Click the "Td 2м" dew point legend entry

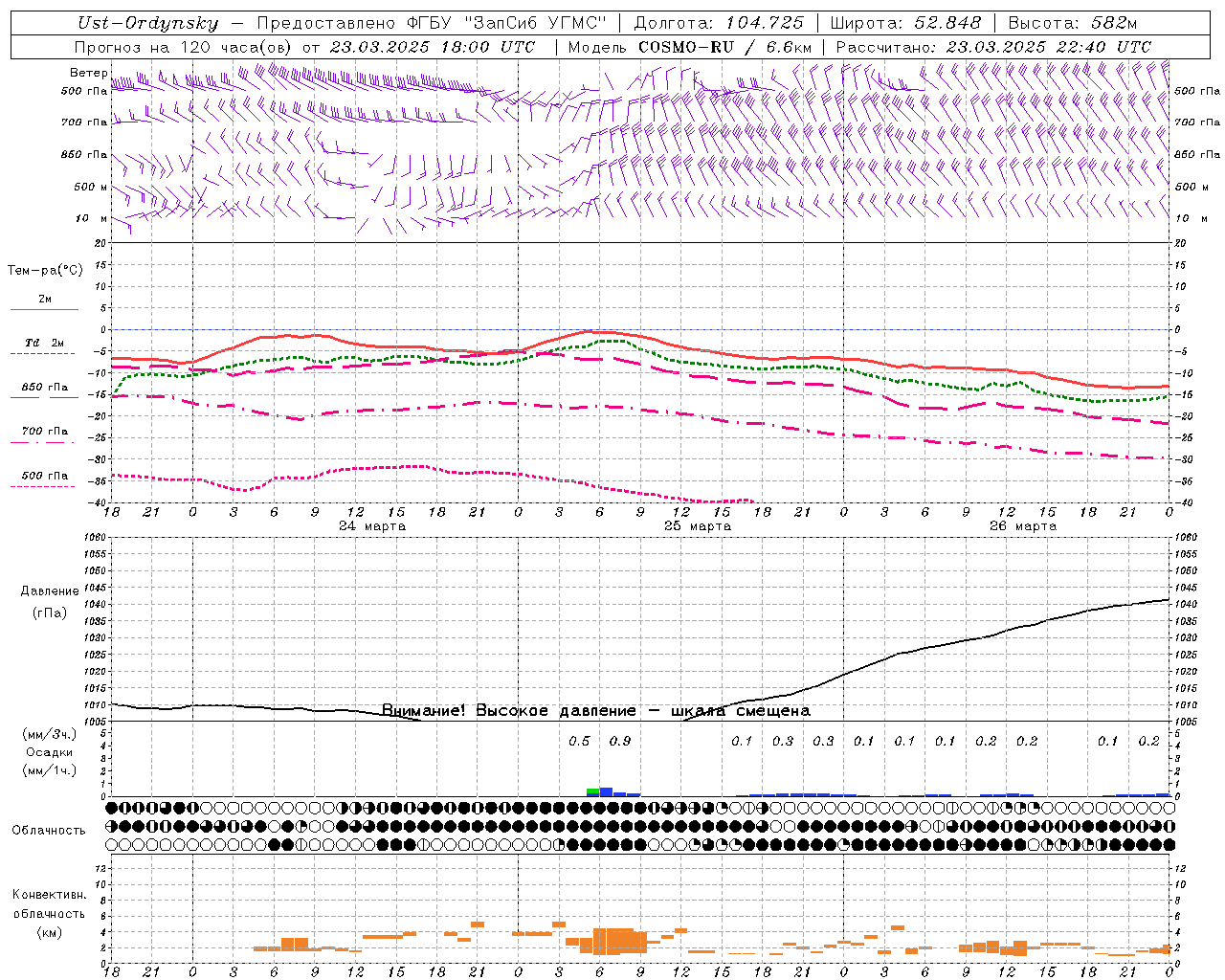coord(45,343)
